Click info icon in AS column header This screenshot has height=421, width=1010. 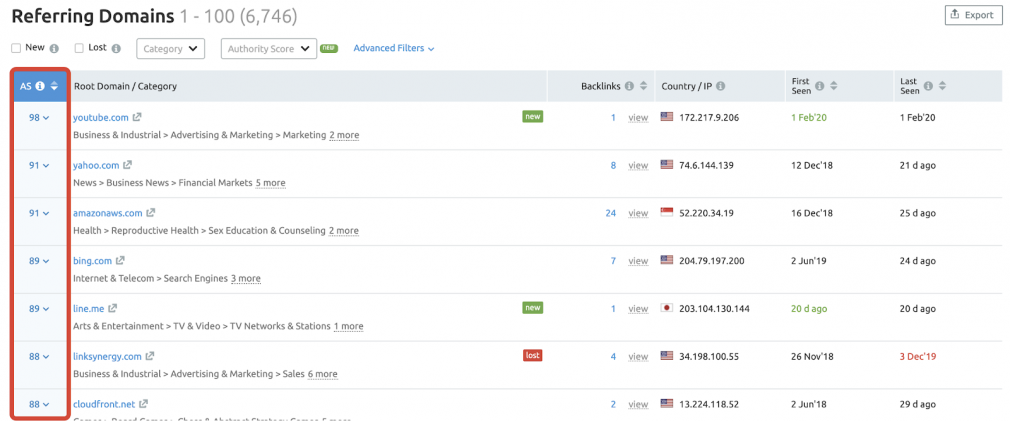tap(40, 86)
